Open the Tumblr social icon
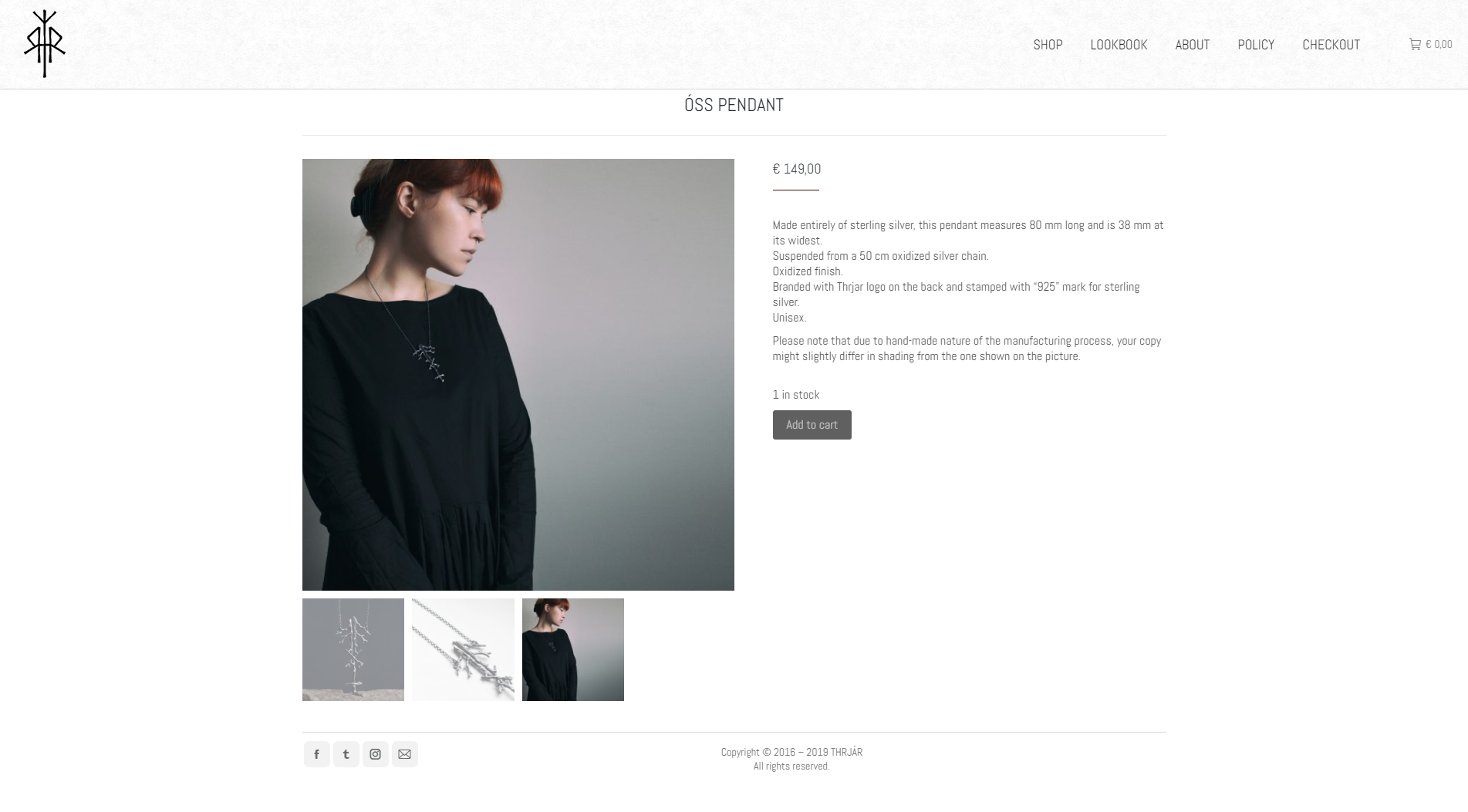1468x812 pixels. 346,754
